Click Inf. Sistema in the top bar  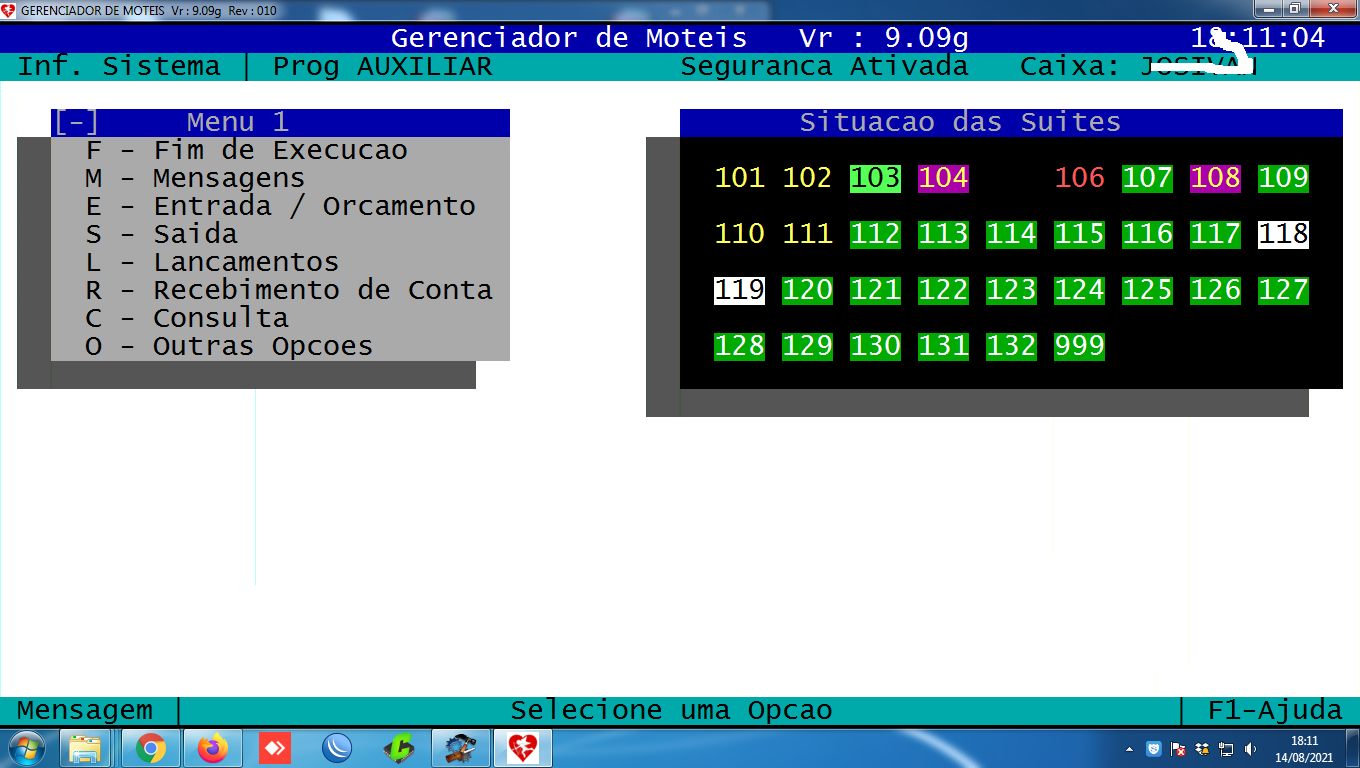point(119,67)
